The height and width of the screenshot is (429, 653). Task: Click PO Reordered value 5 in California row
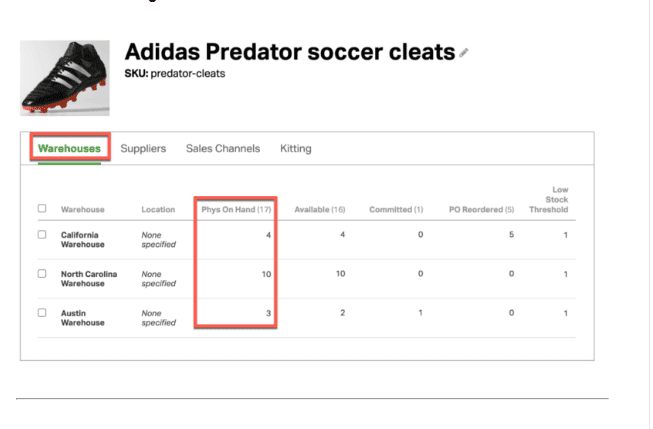pyautogui.click(x=511, y=234)
